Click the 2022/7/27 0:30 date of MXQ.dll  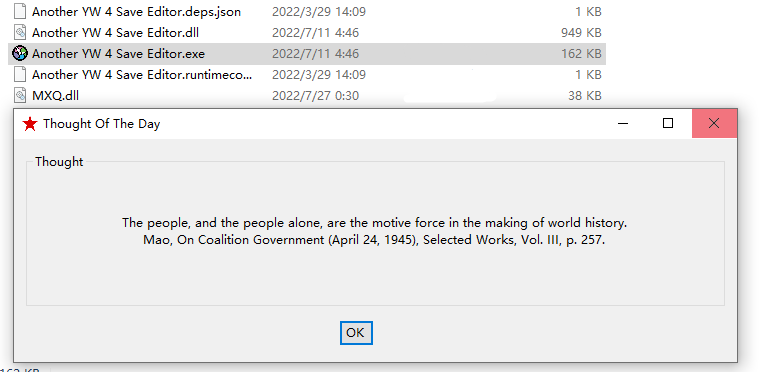[x=315, y=95]
